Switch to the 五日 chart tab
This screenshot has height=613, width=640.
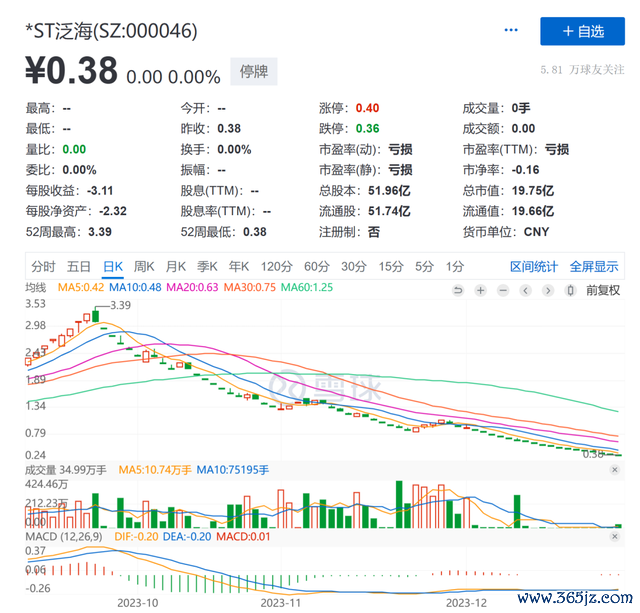pos(78,267)
